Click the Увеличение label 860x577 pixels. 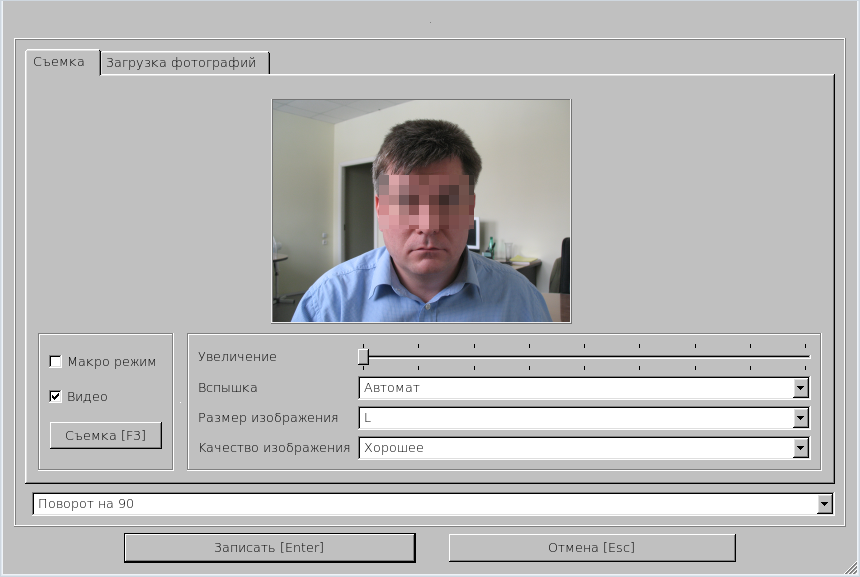237,357
